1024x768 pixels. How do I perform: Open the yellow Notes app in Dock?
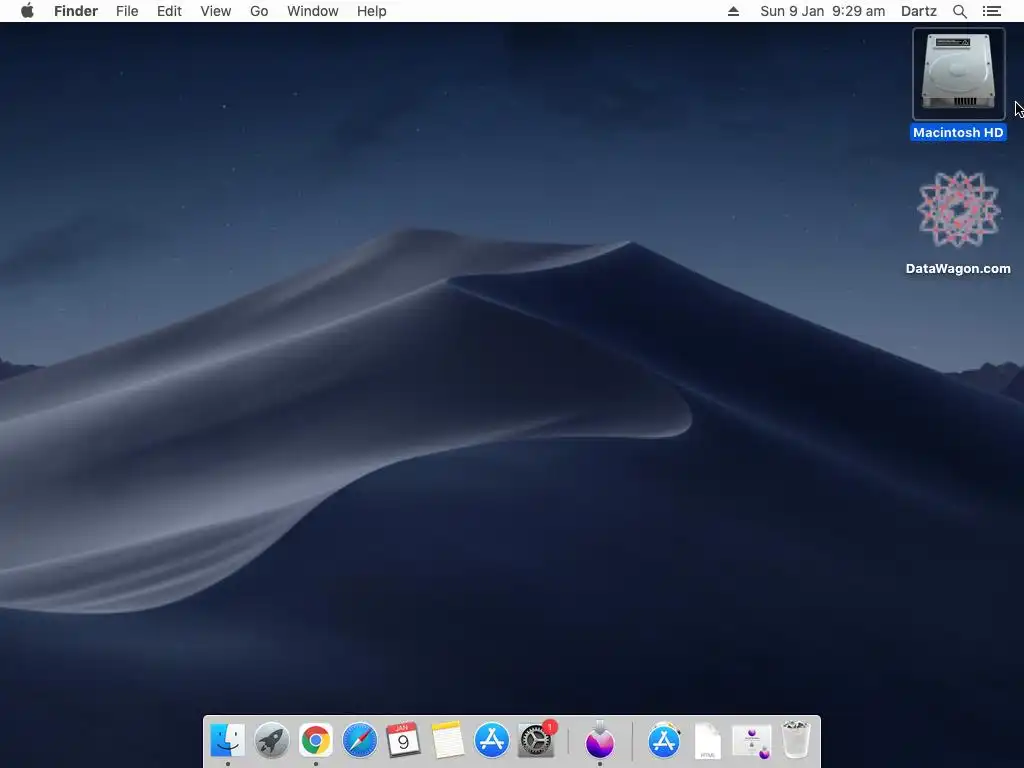click(447, 741)
